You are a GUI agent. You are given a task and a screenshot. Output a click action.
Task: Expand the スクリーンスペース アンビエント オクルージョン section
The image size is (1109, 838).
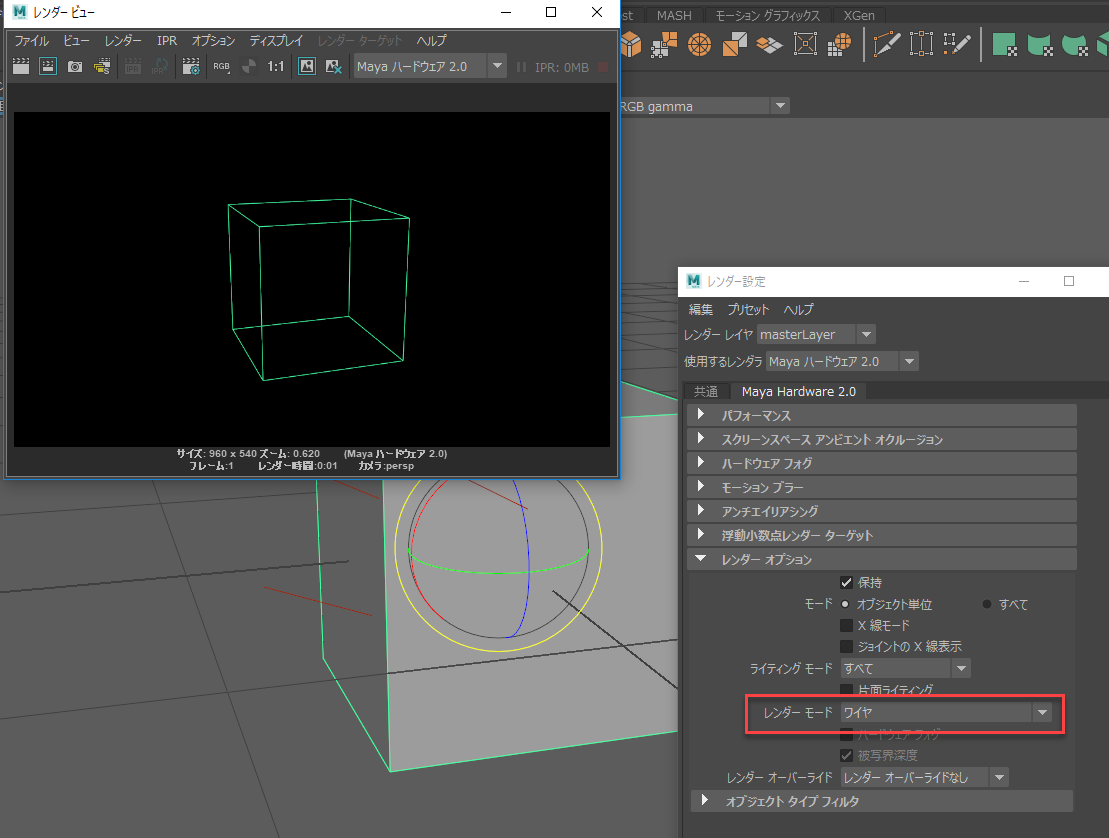881,439
